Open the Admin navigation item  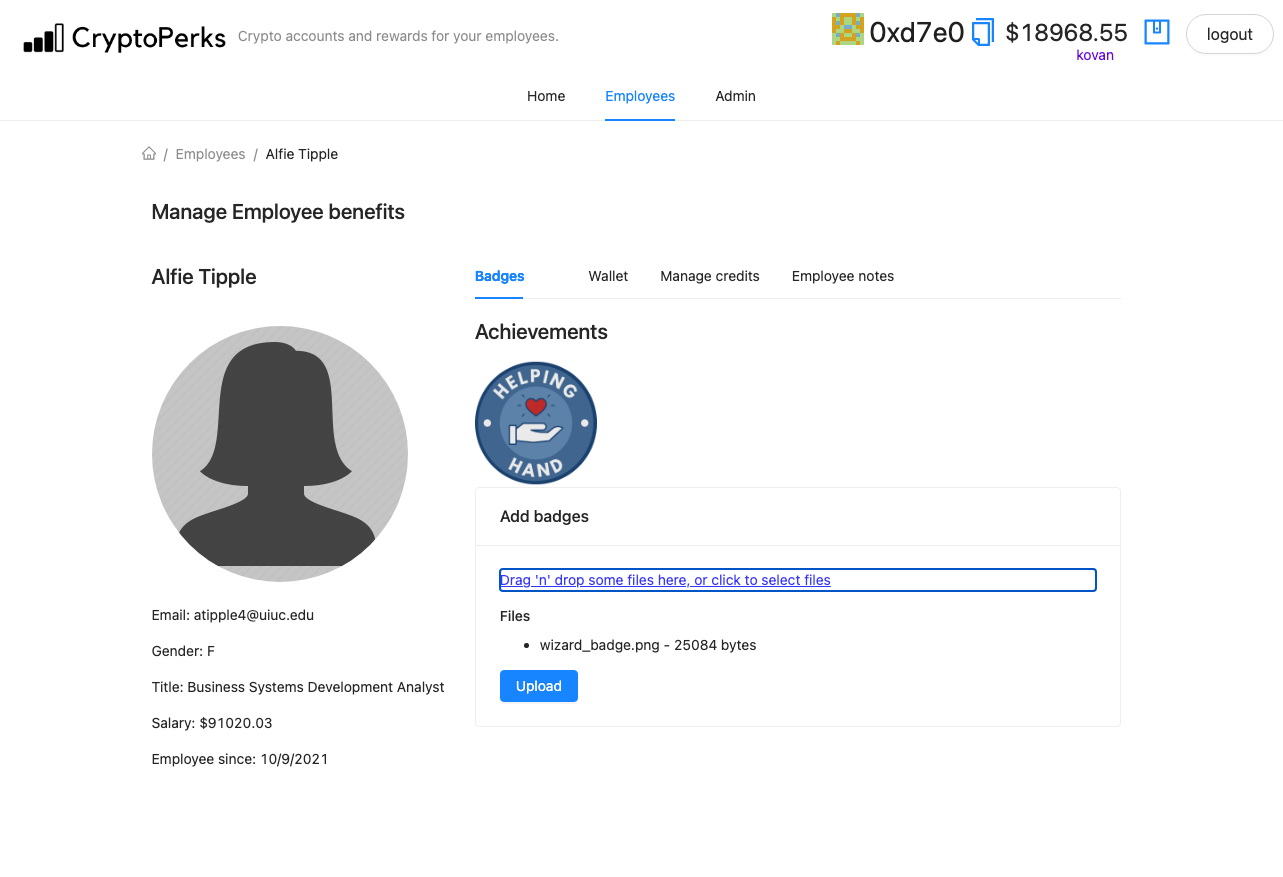[x=735, y=96]
